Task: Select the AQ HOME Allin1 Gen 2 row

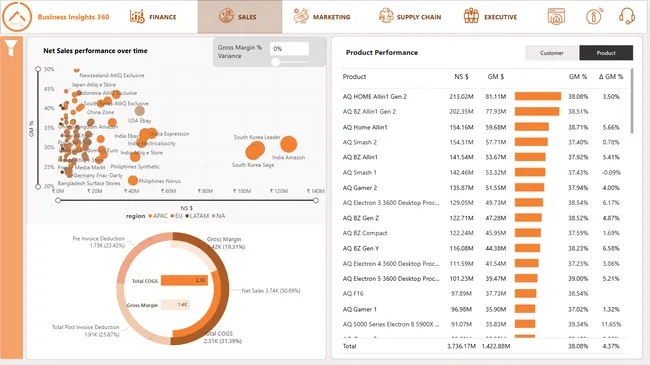Action: (x=484, y=97)
